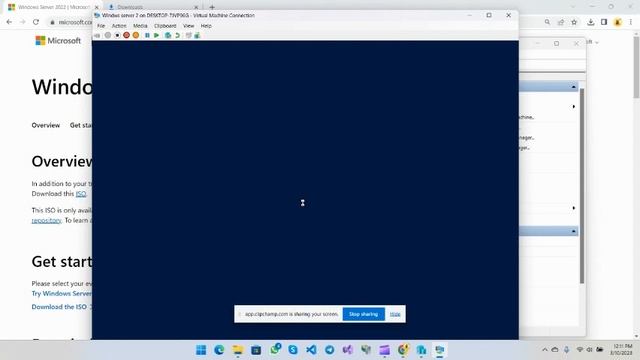Open Action menu in VM Connection
This screenshot has width=640, height=360.
(119, 26)
